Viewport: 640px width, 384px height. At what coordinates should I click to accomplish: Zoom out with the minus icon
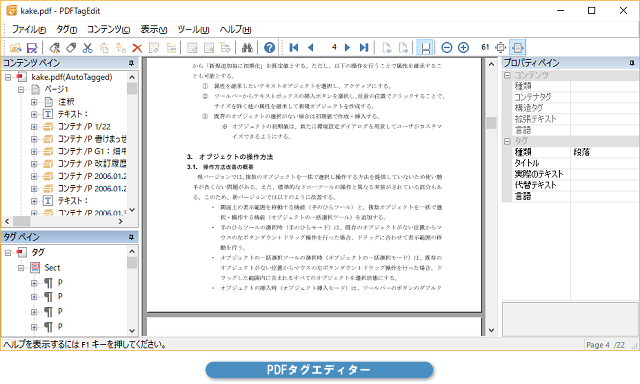(x=447, y=48)
